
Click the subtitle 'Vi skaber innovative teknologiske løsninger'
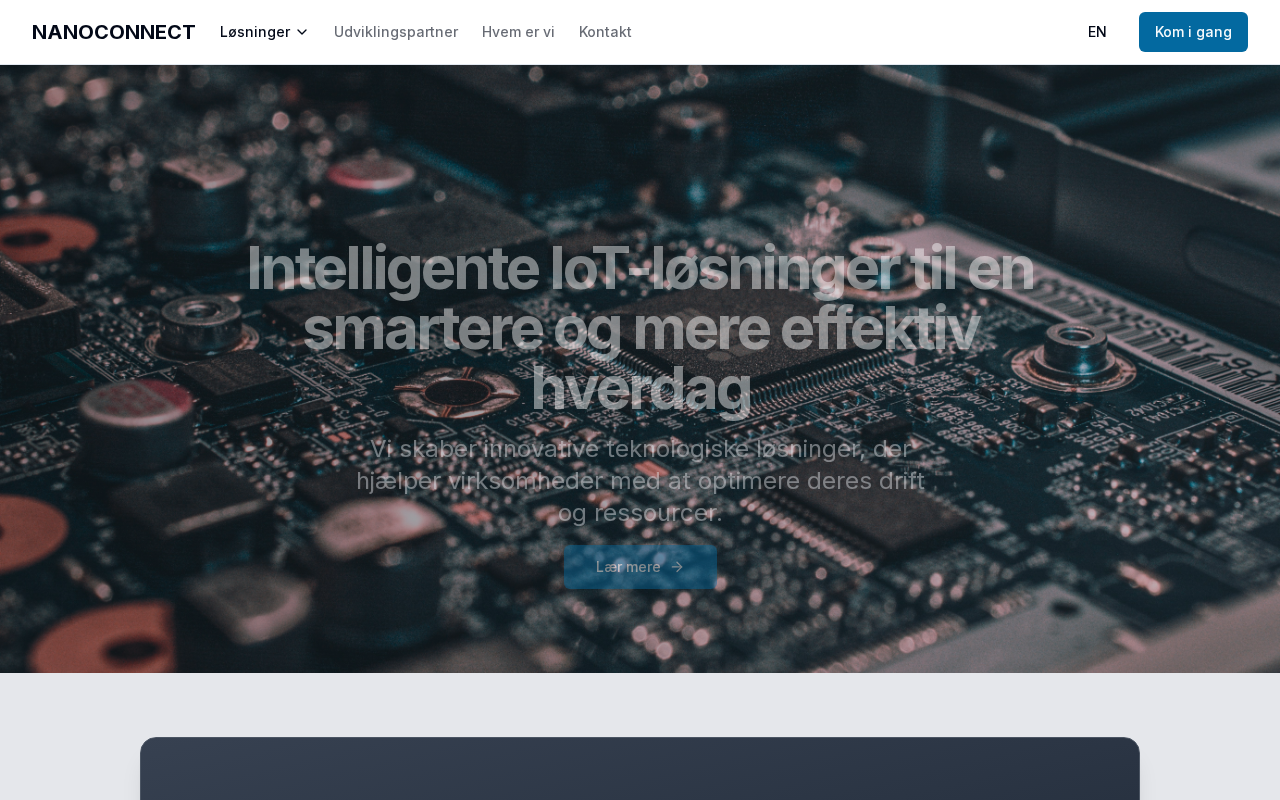click(640, 481)
